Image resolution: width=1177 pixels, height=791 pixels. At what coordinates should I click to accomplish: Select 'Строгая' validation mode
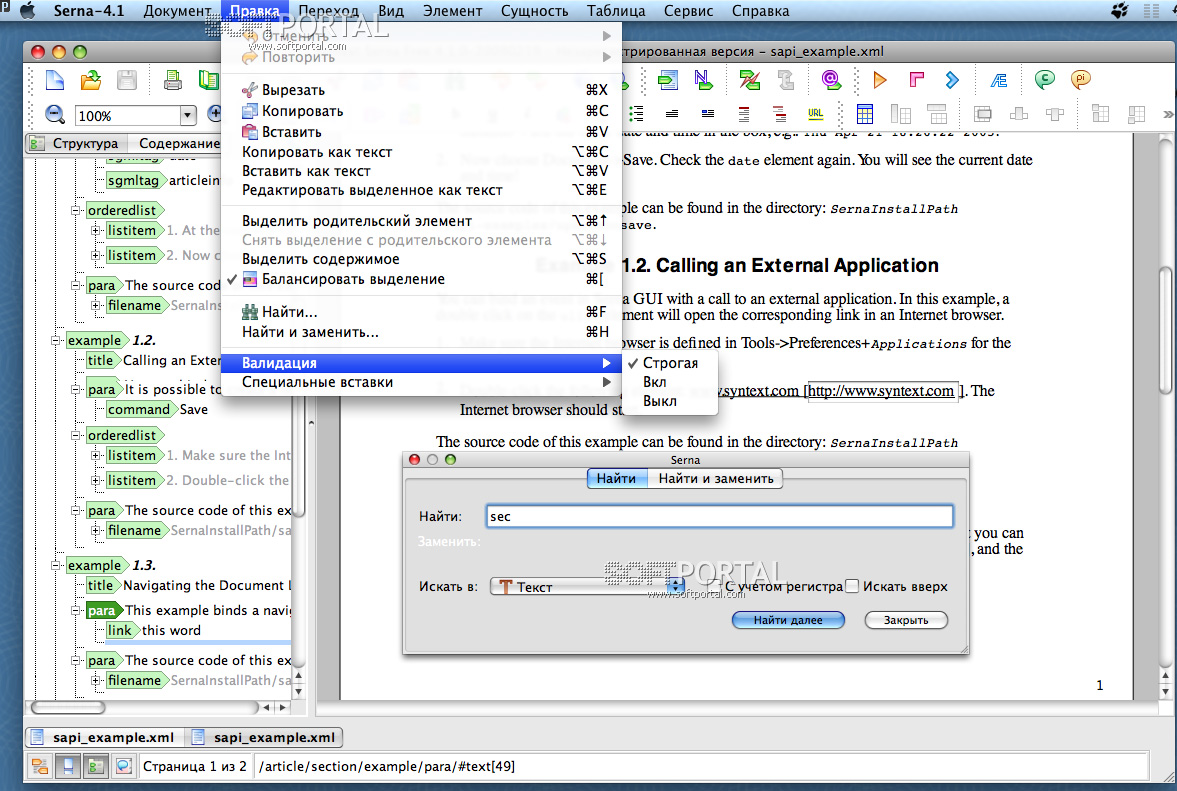coord(670,363)
